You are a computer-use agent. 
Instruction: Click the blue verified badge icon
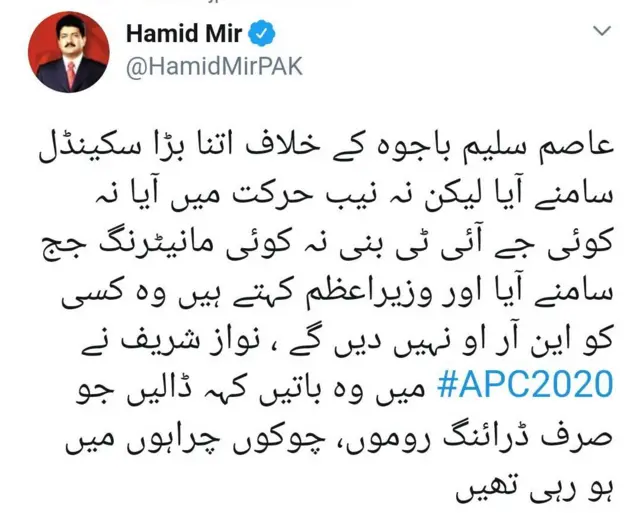[262, 34]
